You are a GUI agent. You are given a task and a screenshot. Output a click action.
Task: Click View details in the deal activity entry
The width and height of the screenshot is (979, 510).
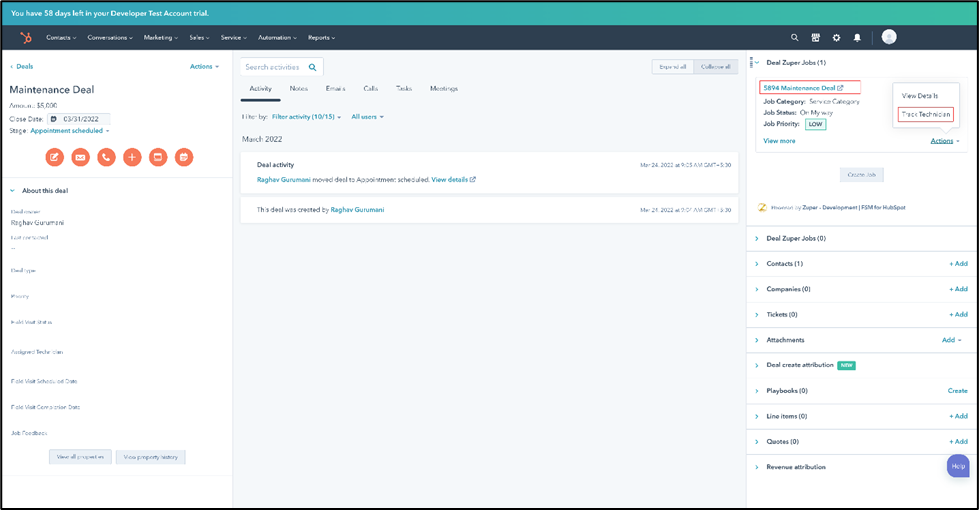point(453,180)
